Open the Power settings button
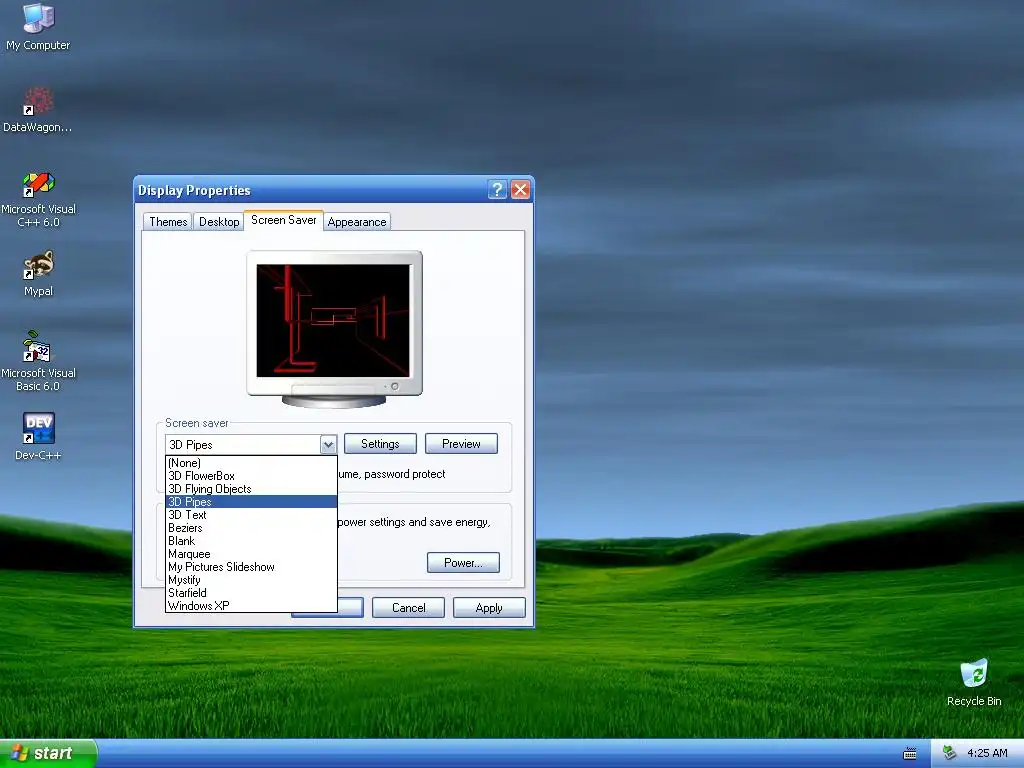The width and height of the screenshot is (1024, 768). [463, 563]
